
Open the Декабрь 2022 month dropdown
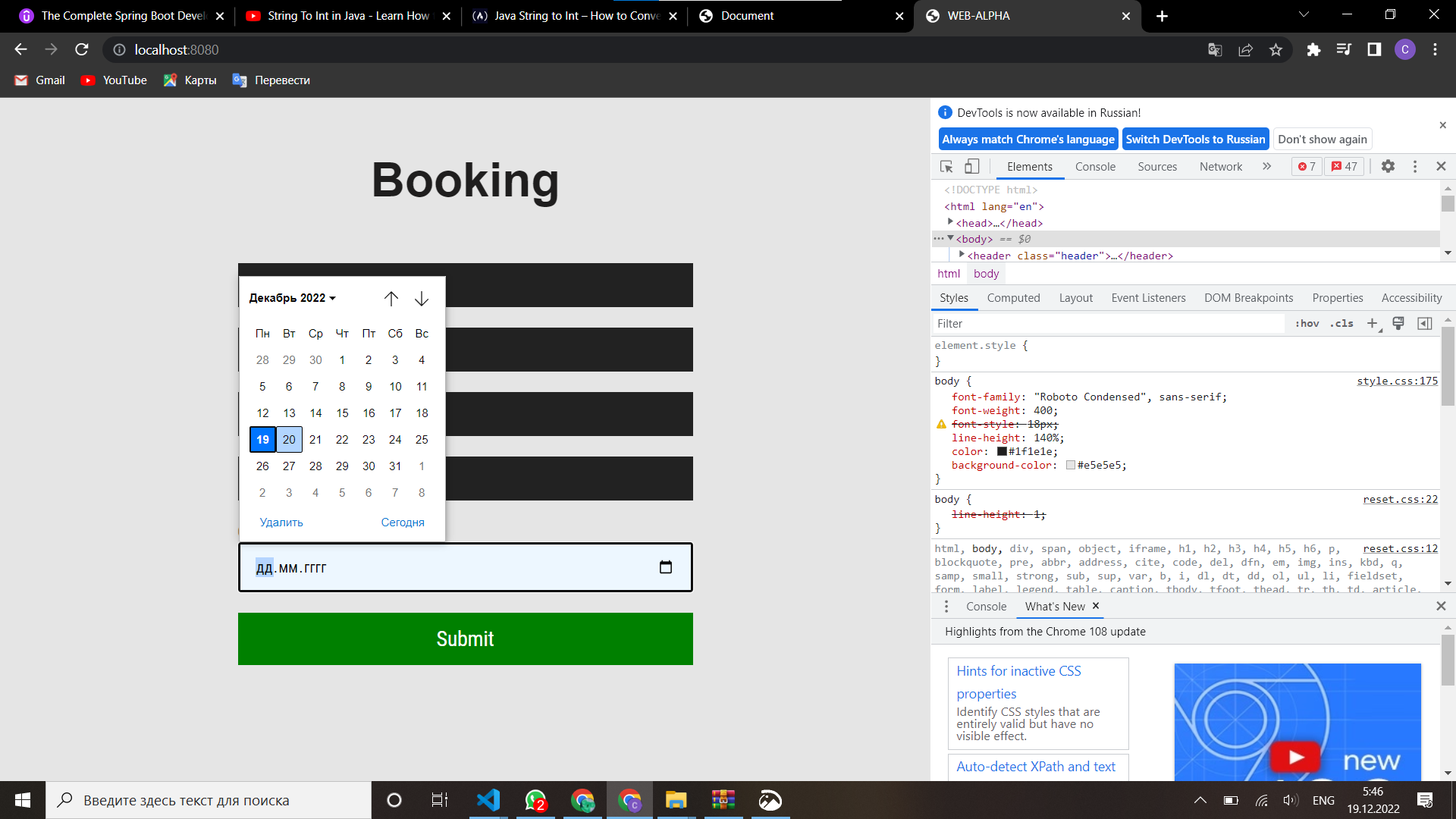292,298
